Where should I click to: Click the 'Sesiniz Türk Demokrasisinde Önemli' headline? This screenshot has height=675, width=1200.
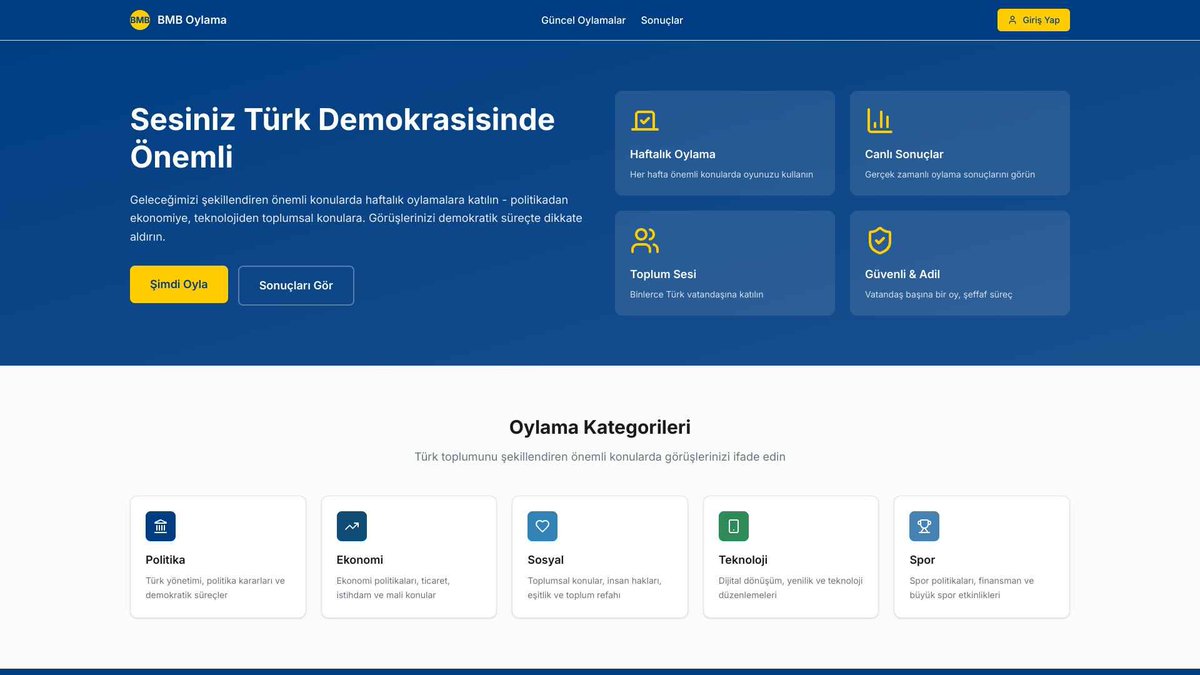[342, 138]
